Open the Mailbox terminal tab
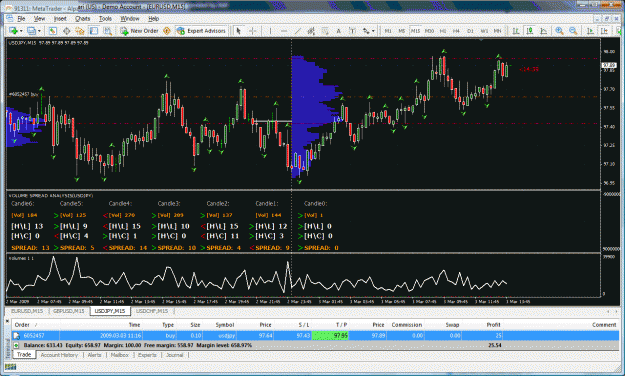625x376 pixels. (x=120, y=355)
